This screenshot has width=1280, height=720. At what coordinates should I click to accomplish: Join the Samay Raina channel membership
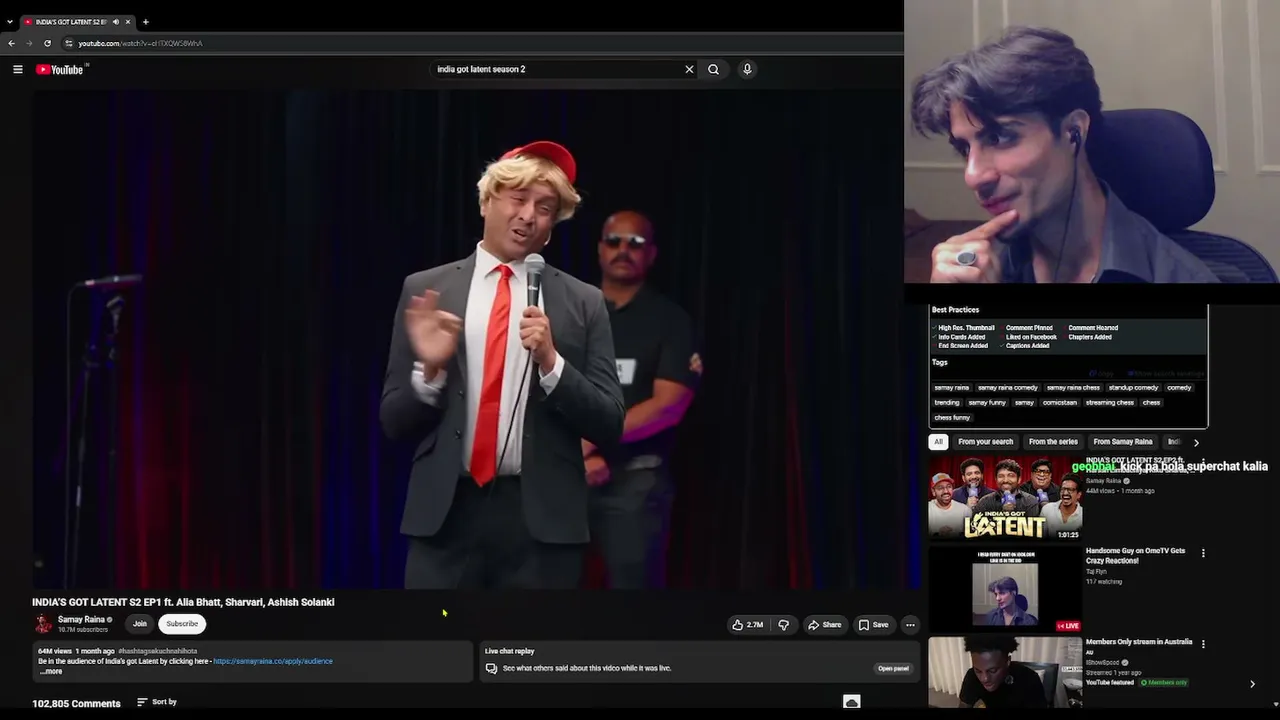tap(140, 624)
